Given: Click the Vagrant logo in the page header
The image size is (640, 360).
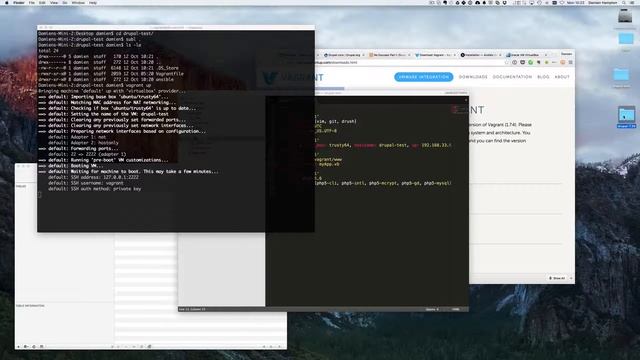Looking at the screenshot, I should point(293,78).
